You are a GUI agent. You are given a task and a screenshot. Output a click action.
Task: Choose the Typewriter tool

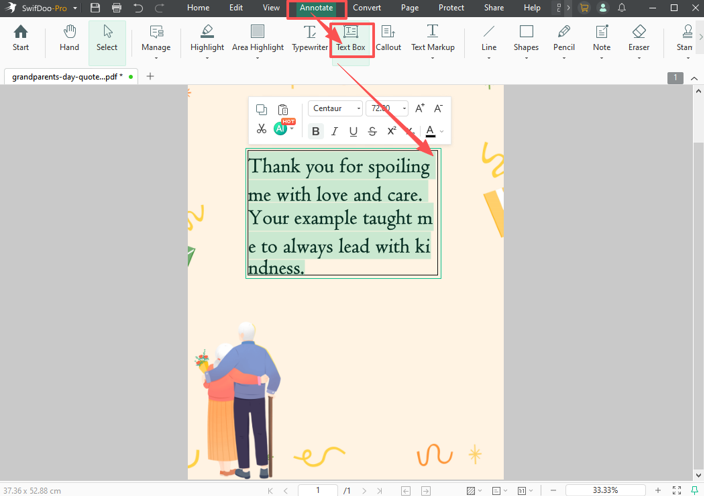310,38
